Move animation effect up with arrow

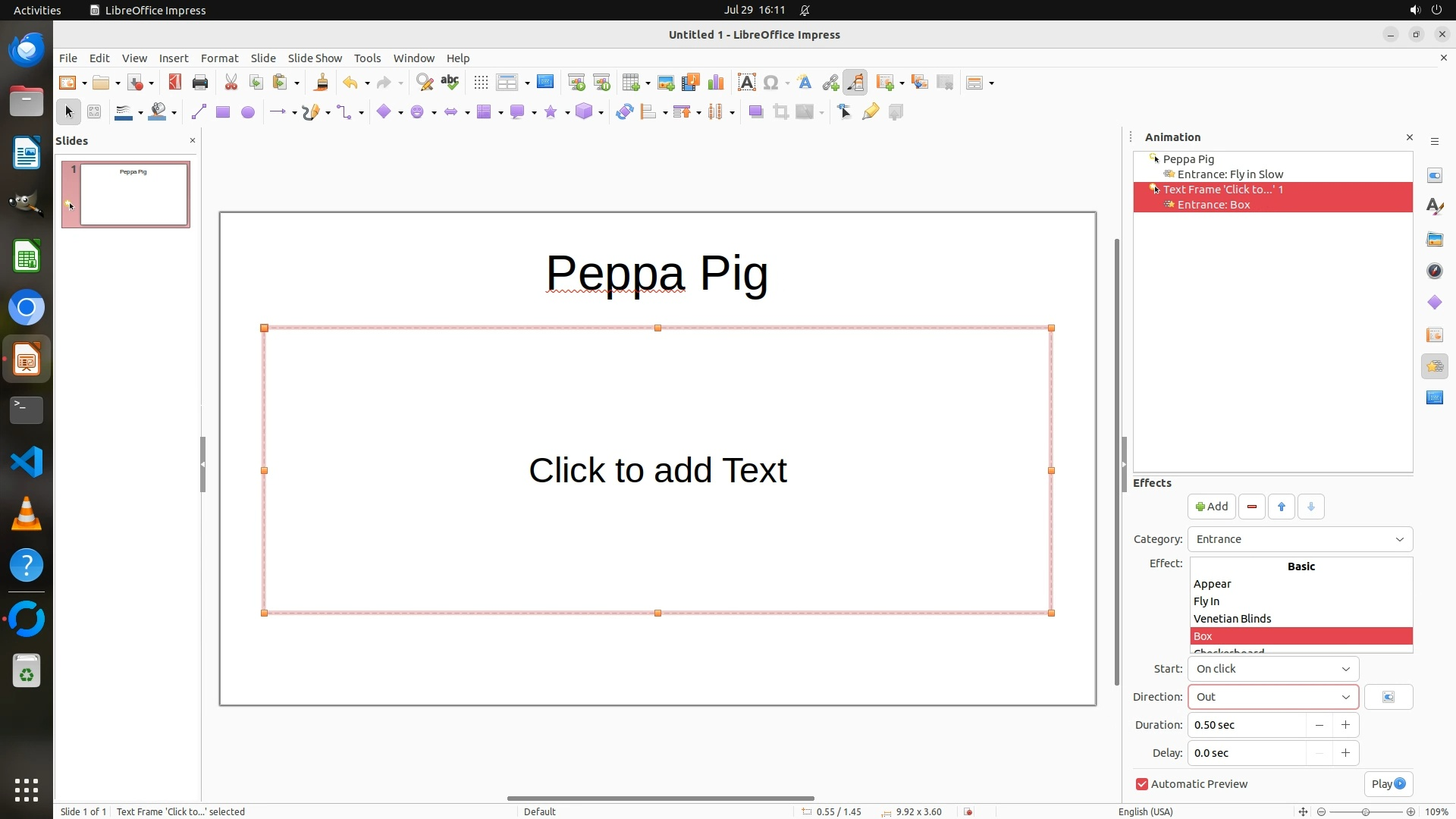pos(1282,507)
